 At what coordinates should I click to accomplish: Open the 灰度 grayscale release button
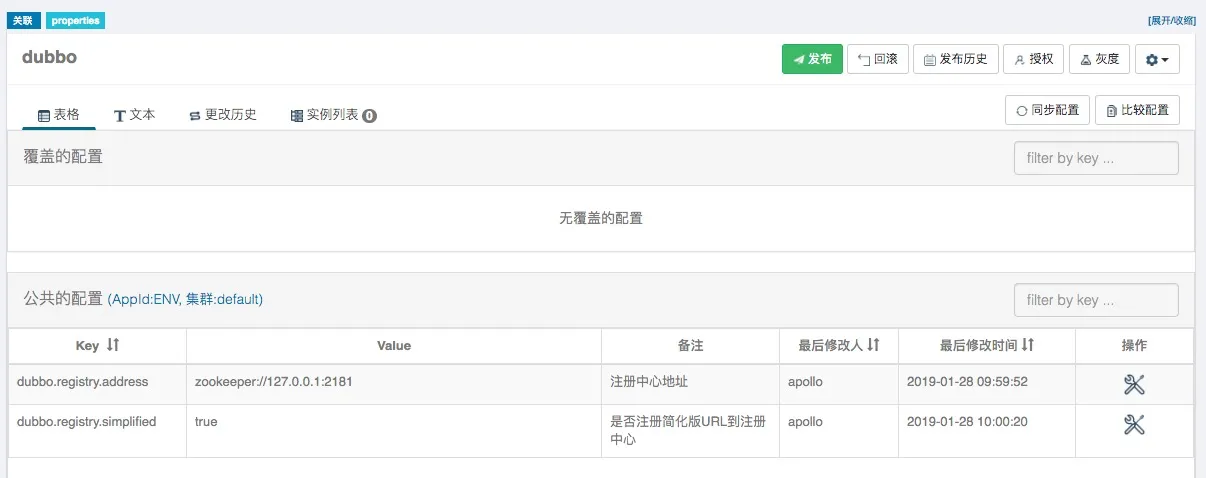(1099, 59)
